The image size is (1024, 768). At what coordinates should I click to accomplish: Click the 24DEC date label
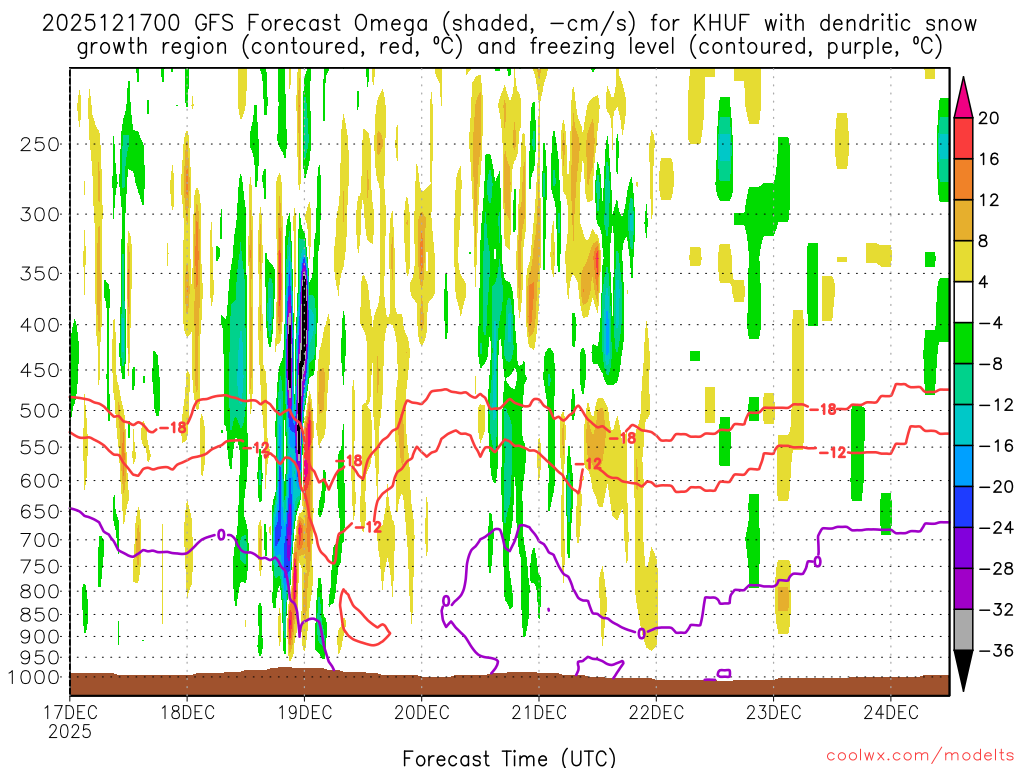[x=891, y=712]
